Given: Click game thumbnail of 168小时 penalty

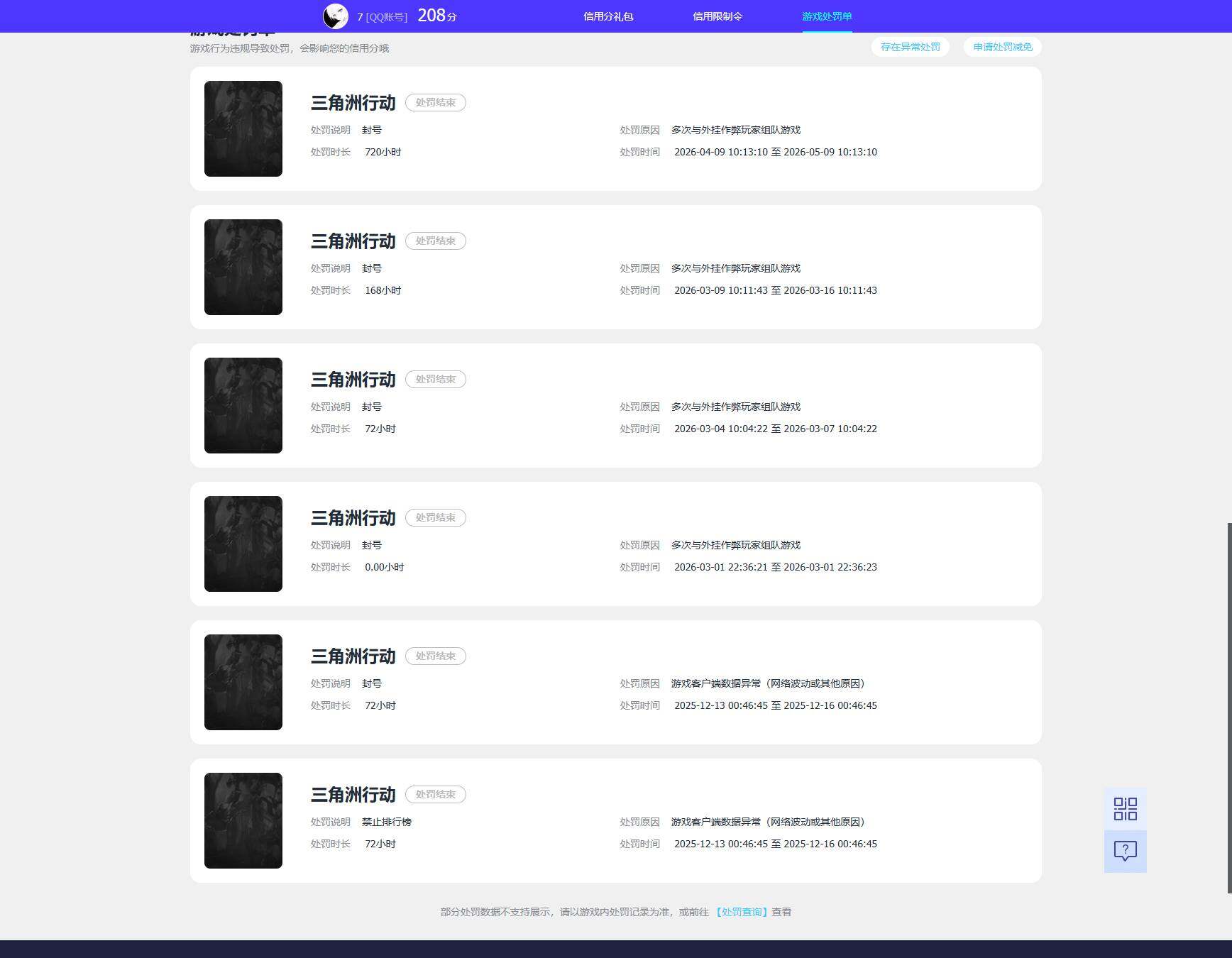Looking at the screenshot, I should point(243,267).
